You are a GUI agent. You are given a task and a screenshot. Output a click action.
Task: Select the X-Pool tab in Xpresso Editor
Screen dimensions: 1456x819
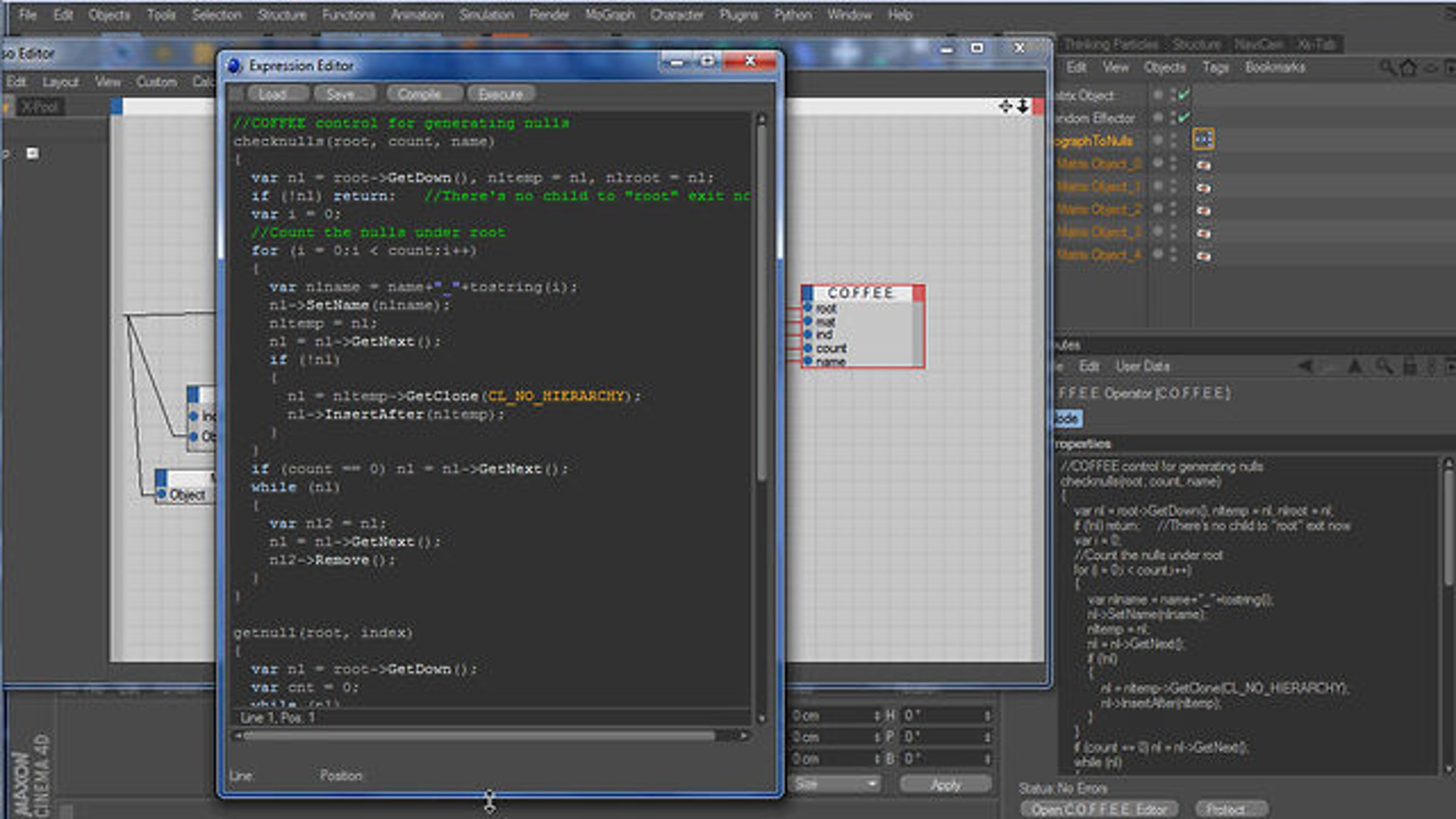click(x=39, y=107)
